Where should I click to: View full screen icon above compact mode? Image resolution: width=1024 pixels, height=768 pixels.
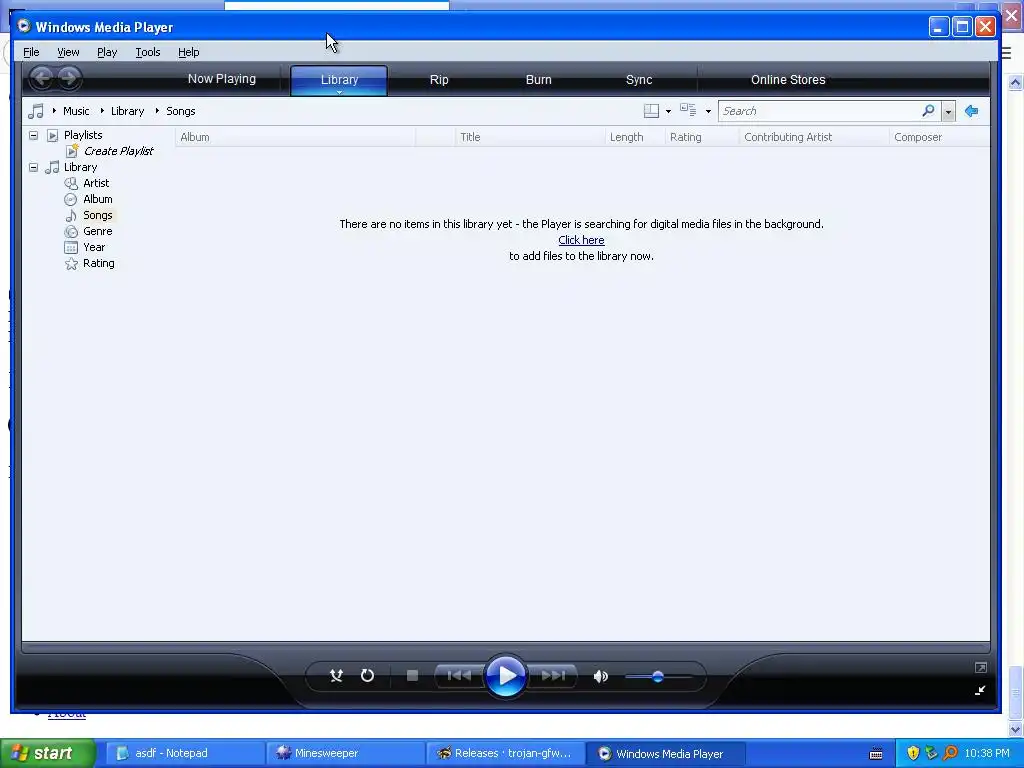tap(980, 667)
